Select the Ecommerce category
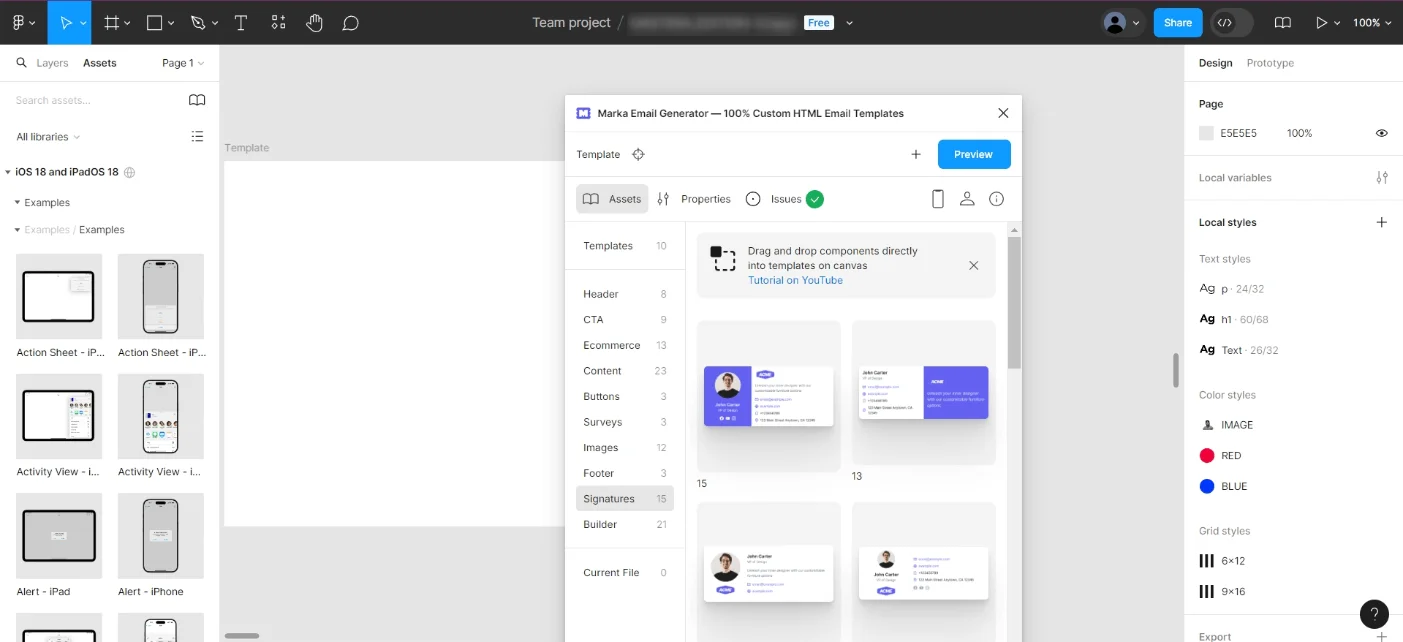 (625, 345)
